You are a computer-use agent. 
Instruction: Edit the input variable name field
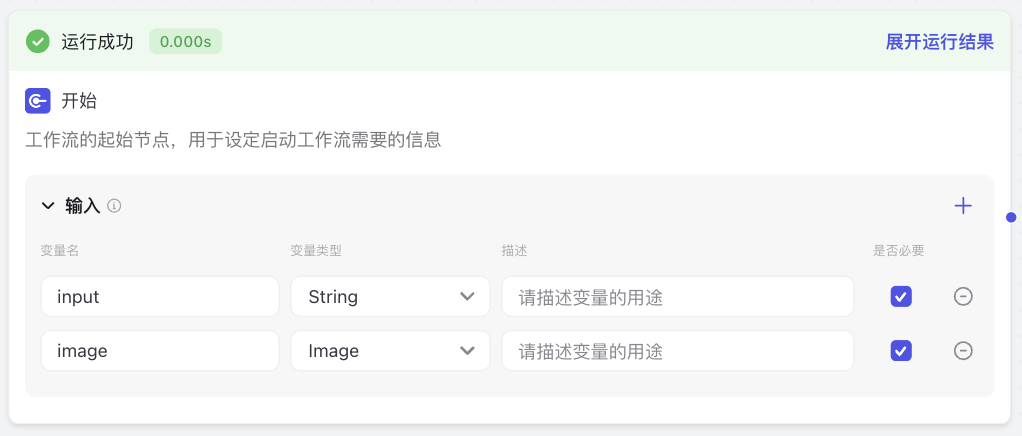click(x=160, y=297)
